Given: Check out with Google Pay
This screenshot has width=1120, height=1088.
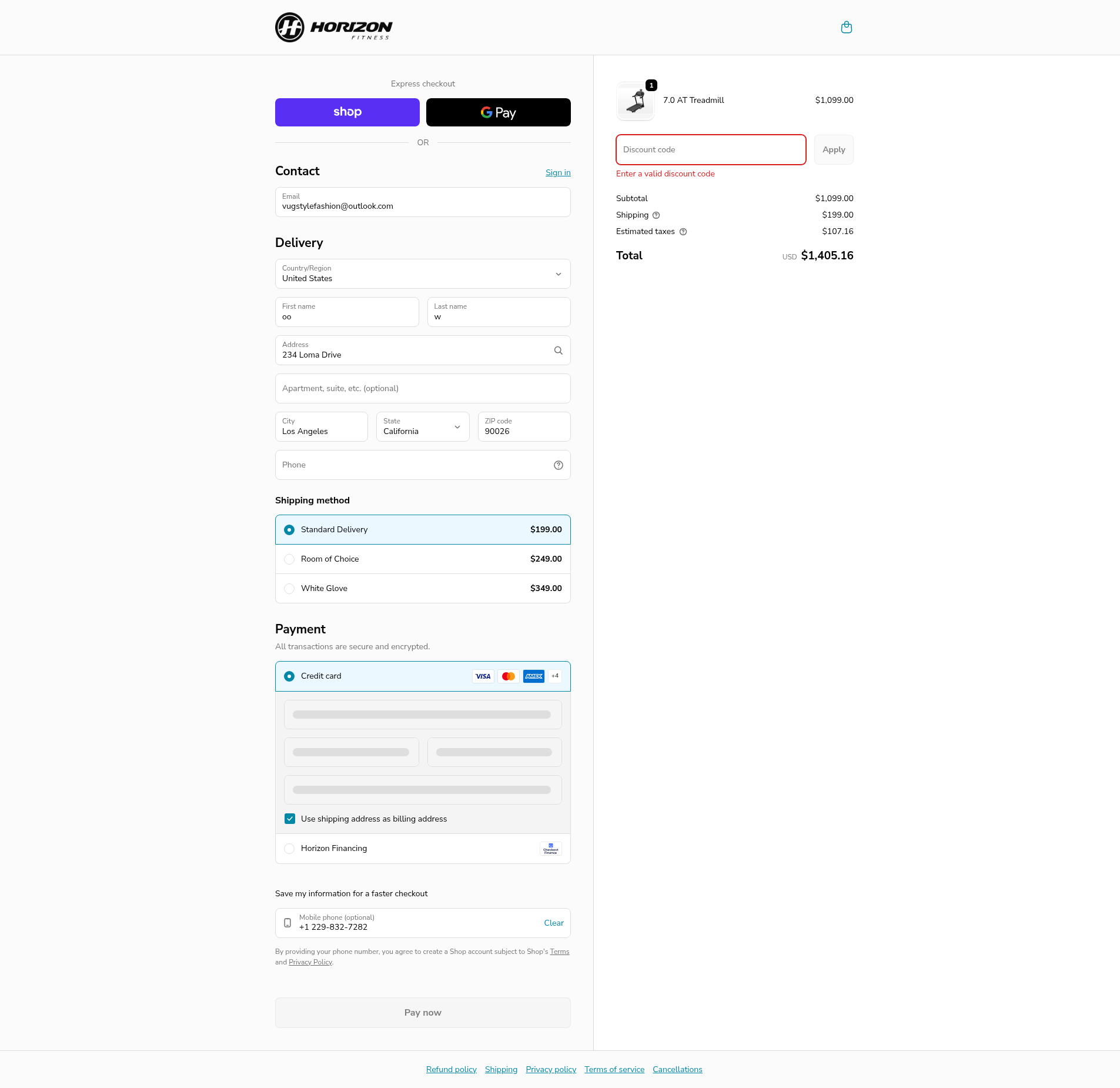Looking at the screenshot, I should 498,112.
